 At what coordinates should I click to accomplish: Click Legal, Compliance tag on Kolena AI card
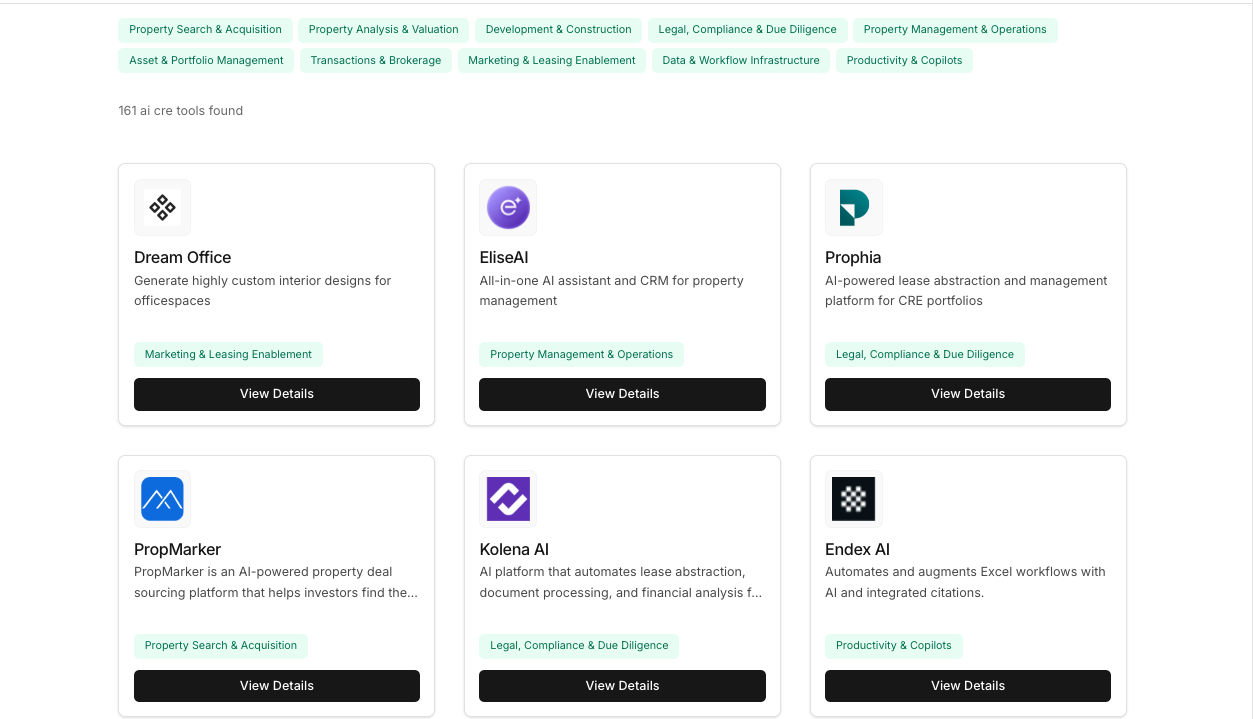pyautogui.click(x=579, y=646)
